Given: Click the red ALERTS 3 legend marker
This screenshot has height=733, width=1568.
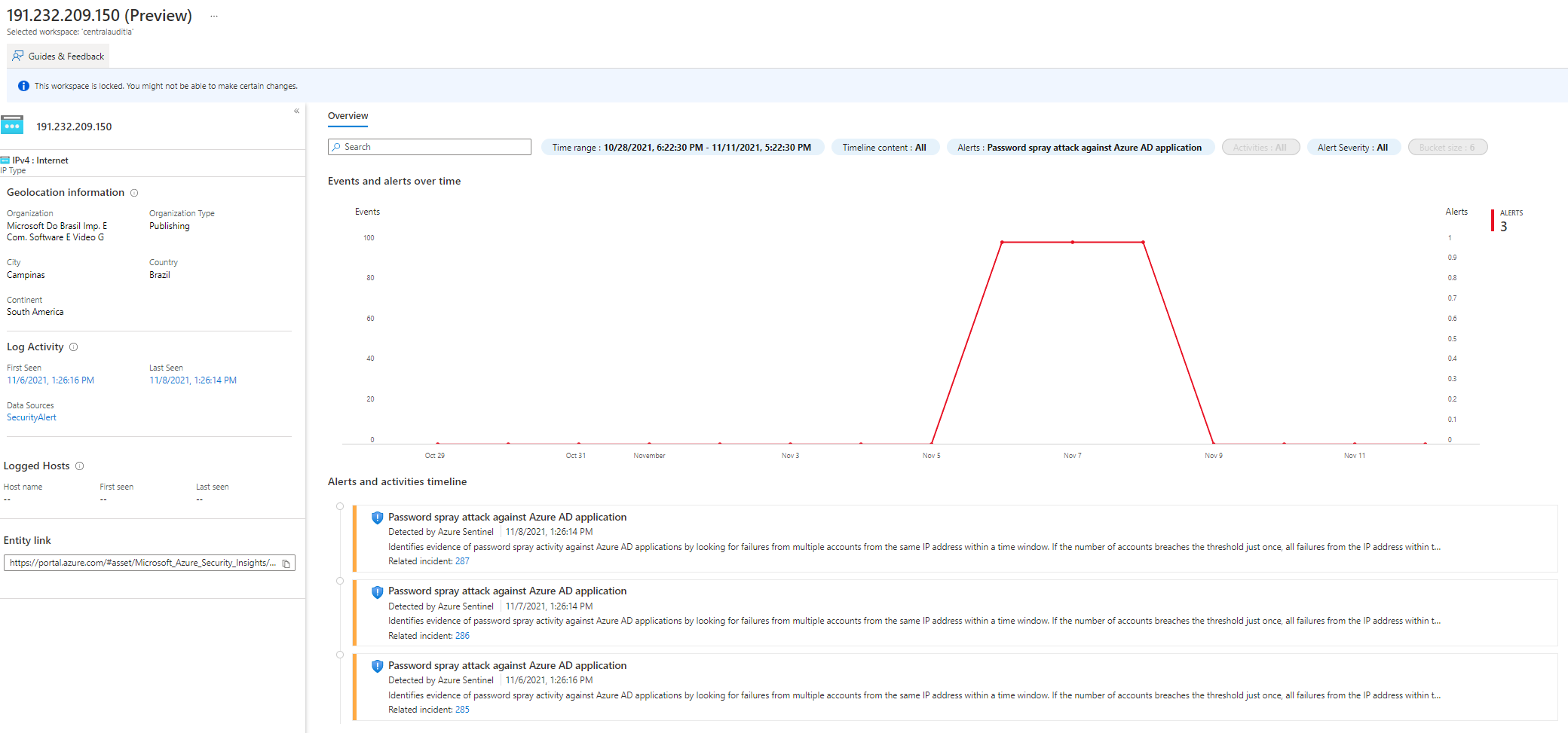Looking at the screenshot, I should 1493,221.
